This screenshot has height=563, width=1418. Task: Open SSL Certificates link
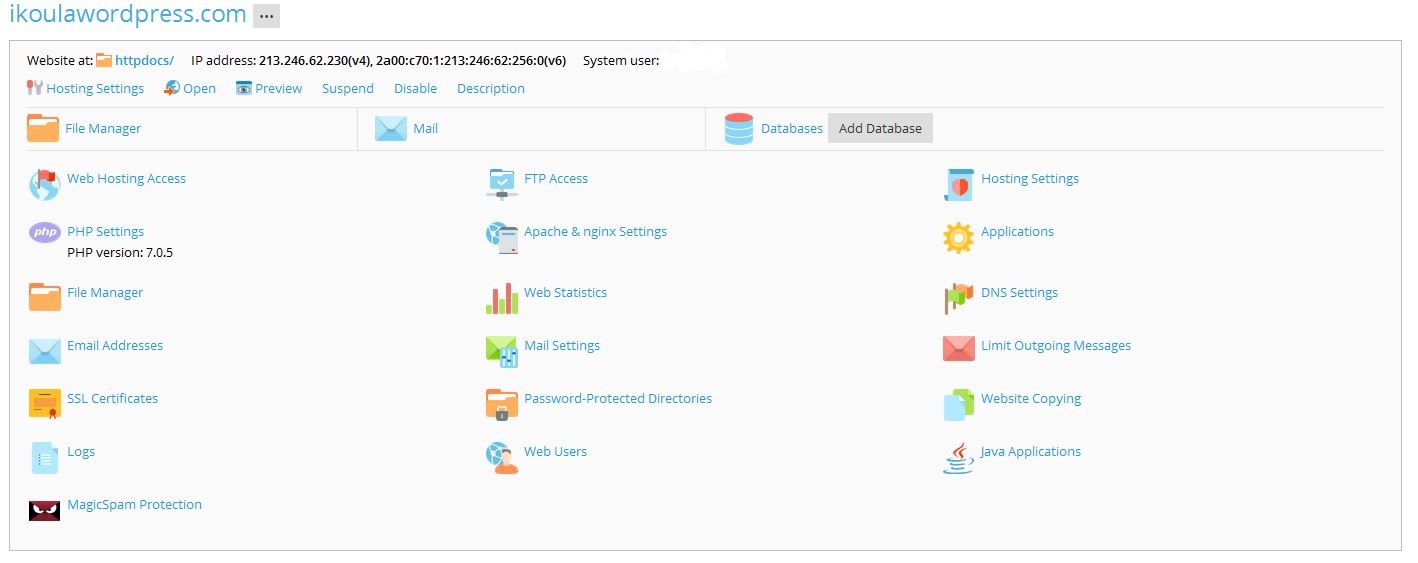tap(112, 398)
